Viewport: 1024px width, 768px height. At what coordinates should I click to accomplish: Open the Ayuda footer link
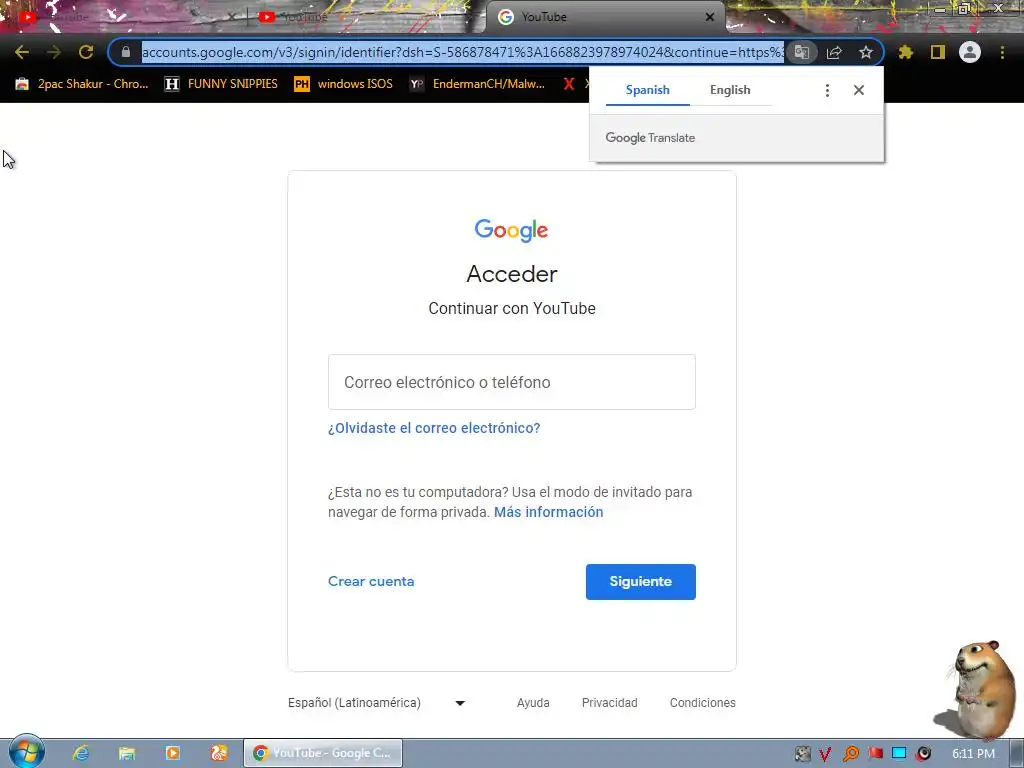pos(533,703)
